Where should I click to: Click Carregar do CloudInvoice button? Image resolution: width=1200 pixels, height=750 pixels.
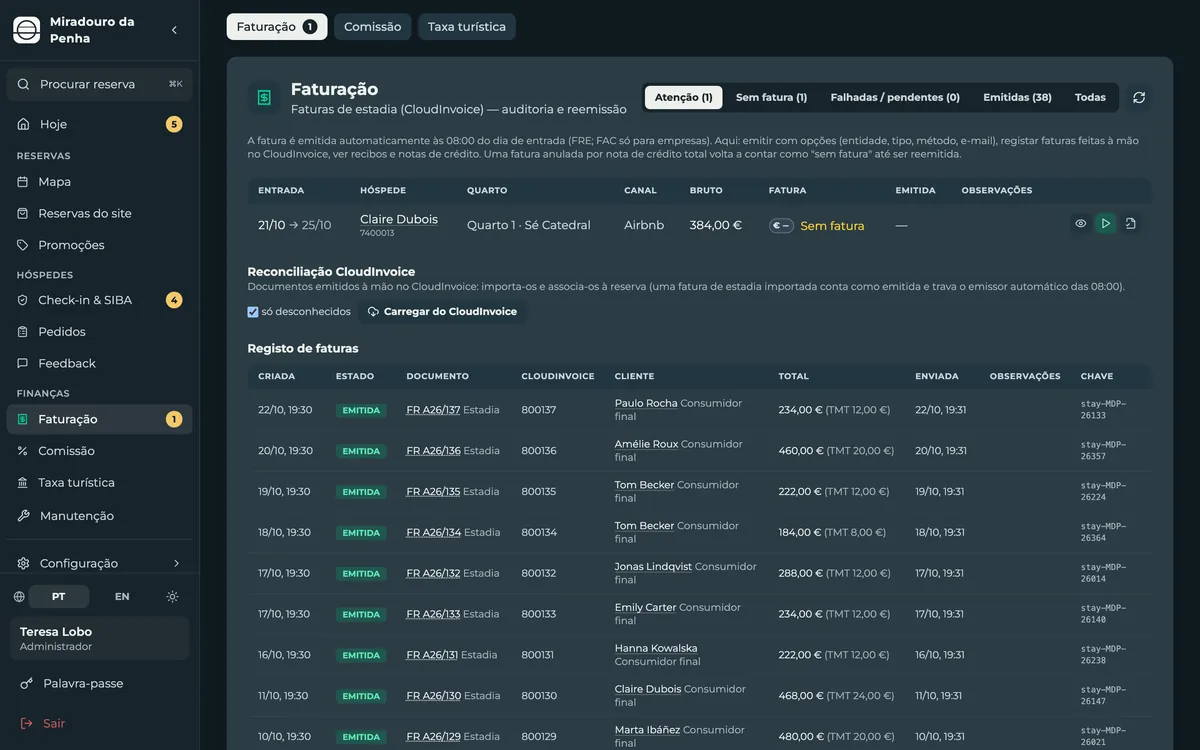(442, 312)
